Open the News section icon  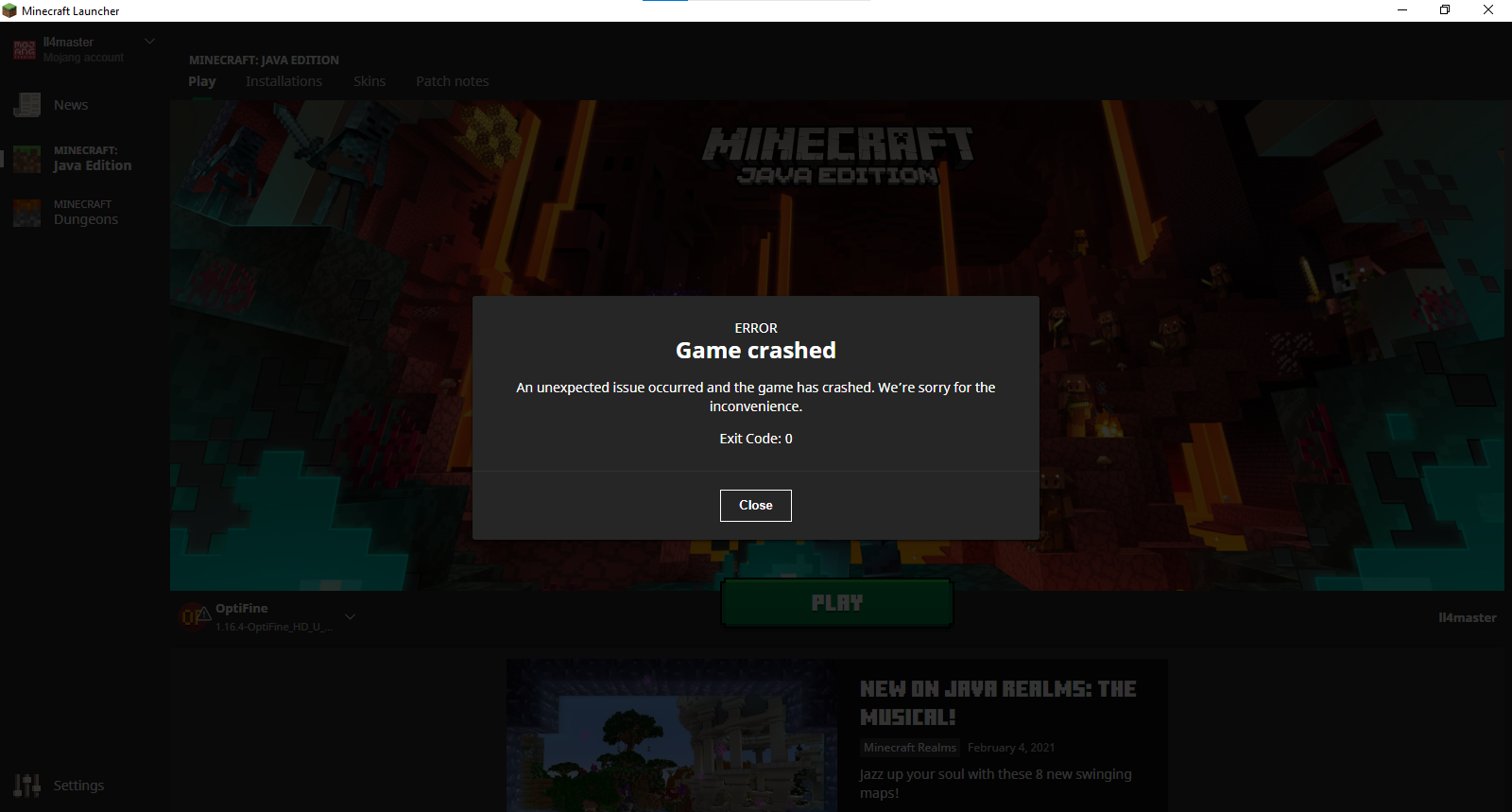click(27, 105)
